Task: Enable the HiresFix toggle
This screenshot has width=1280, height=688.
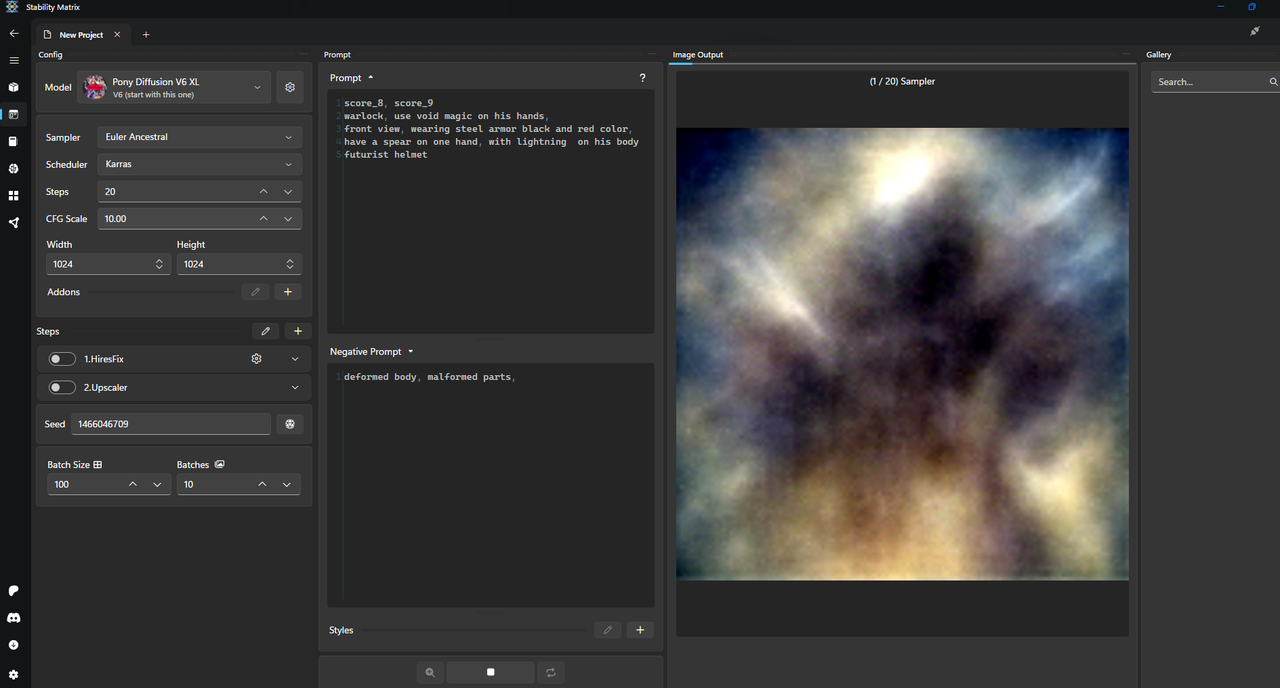Action: pyautogui.click(x=62, y=359)
